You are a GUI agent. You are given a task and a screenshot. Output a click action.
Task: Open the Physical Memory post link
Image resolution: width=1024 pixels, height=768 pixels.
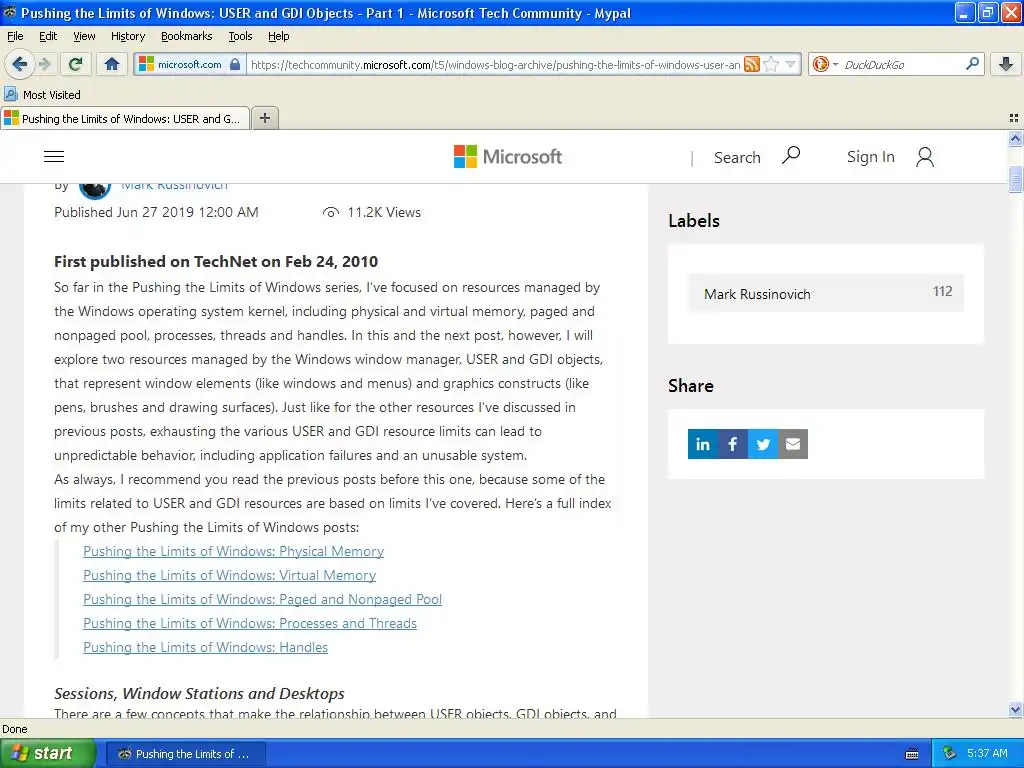tap(233, 551)
